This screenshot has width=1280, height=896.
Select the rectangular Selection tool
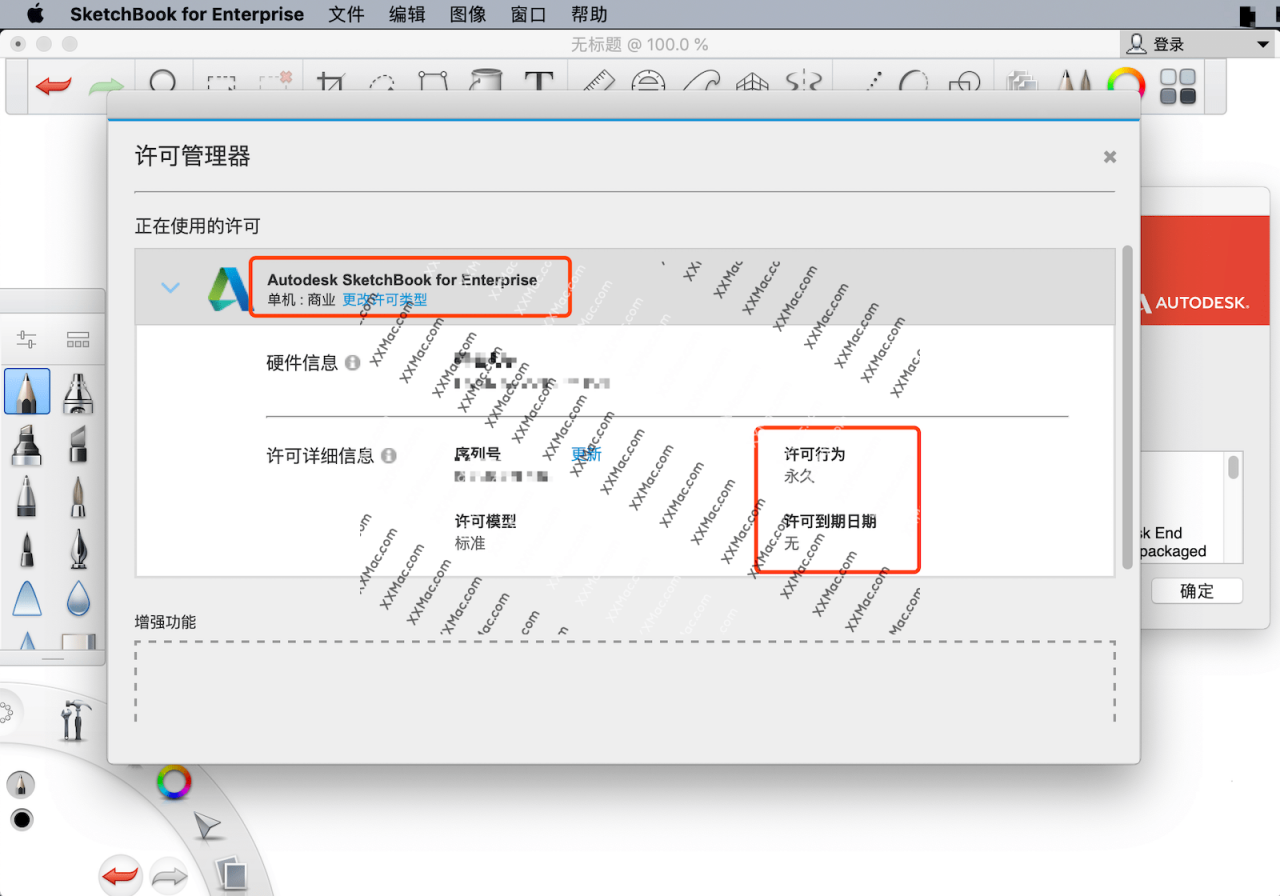coord(221,85)
